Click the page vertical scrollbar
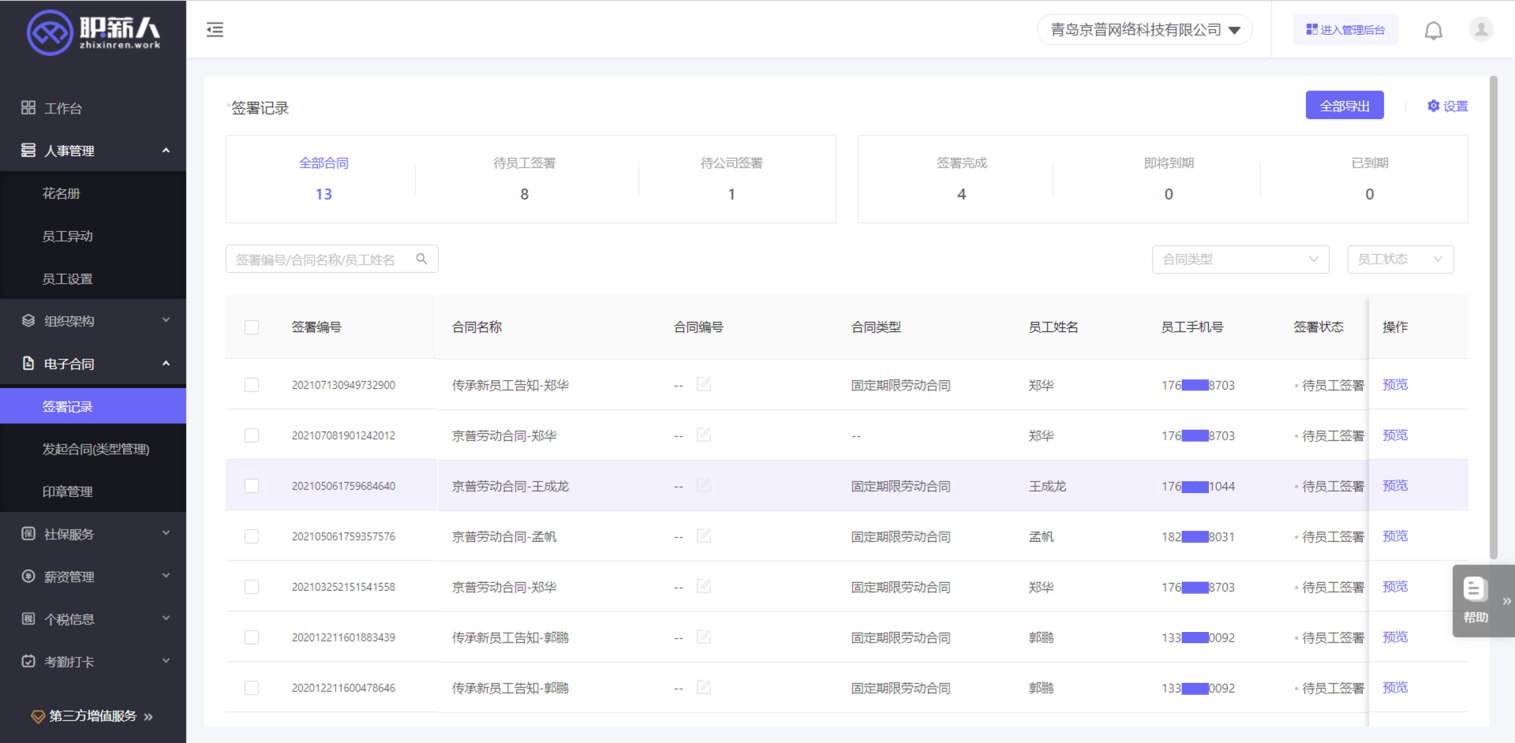Image resolution: width=1515 pixels, height=743 pixels. 1494,318
